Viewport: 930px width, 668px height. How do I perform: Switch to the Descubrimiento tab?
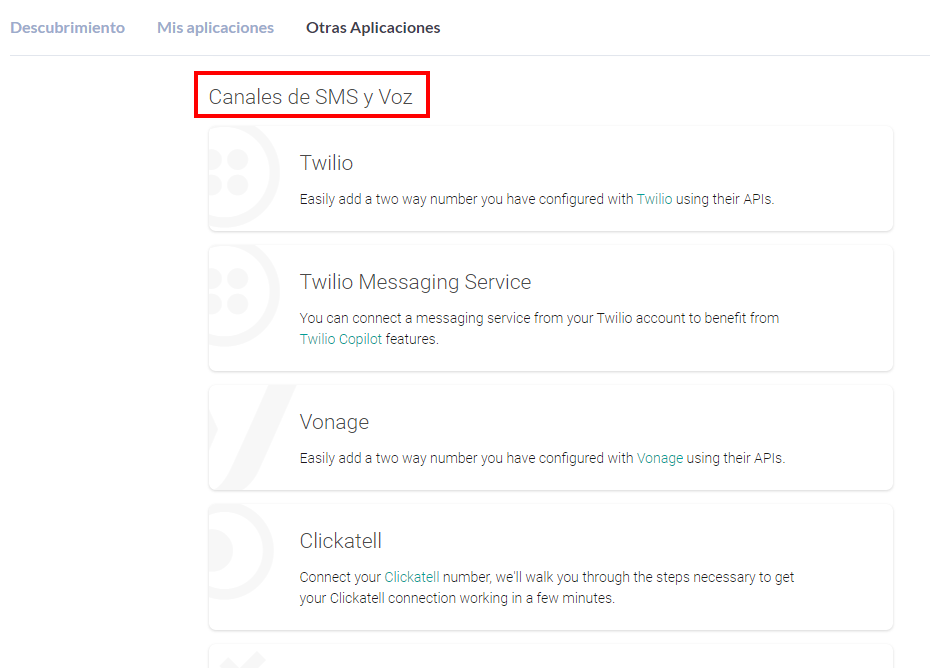[68, 27]
